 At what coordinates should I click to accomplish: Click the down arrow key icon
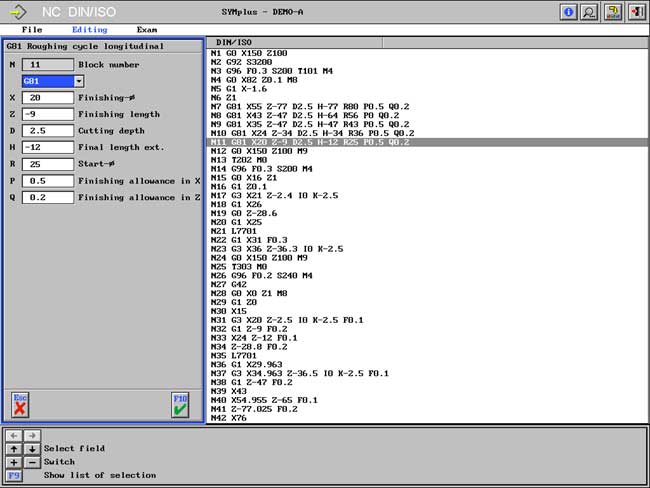pyautogui.click(x=30, y=448)
